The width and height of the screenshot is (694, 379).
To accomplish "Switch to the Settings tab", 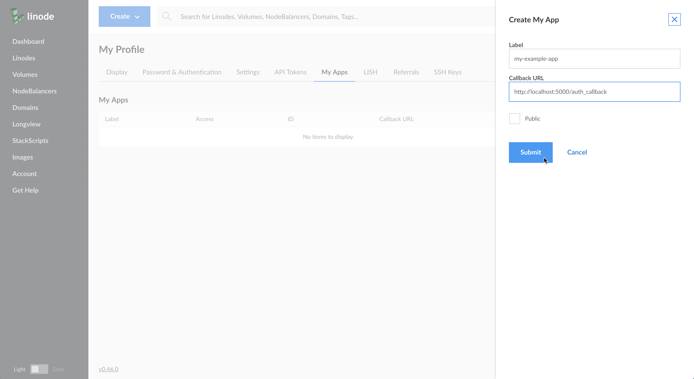I will tap(248, 72).
